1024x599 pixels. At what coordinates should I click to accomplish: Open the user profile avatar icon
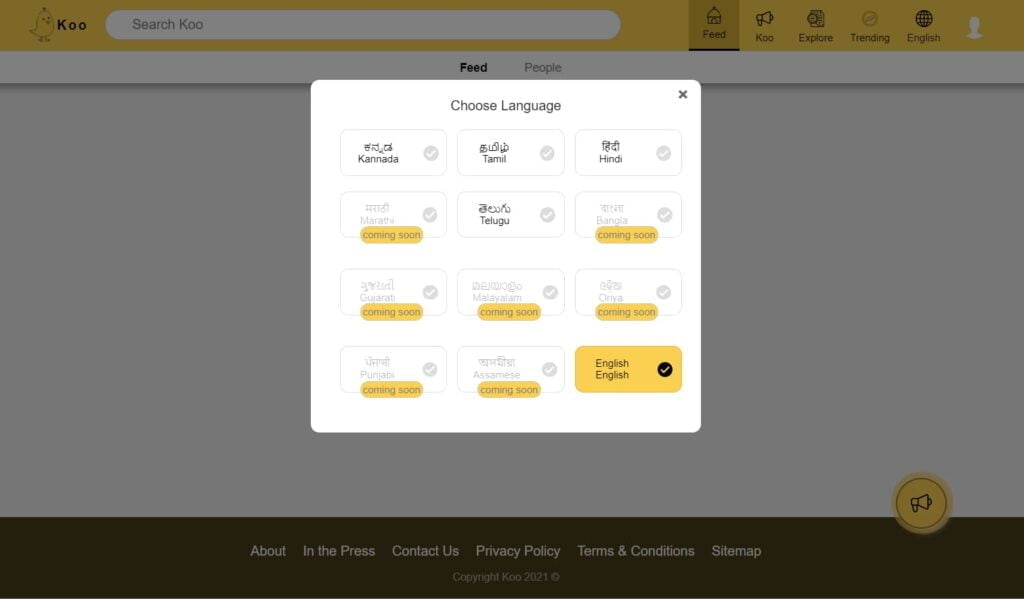click(974, 27)
